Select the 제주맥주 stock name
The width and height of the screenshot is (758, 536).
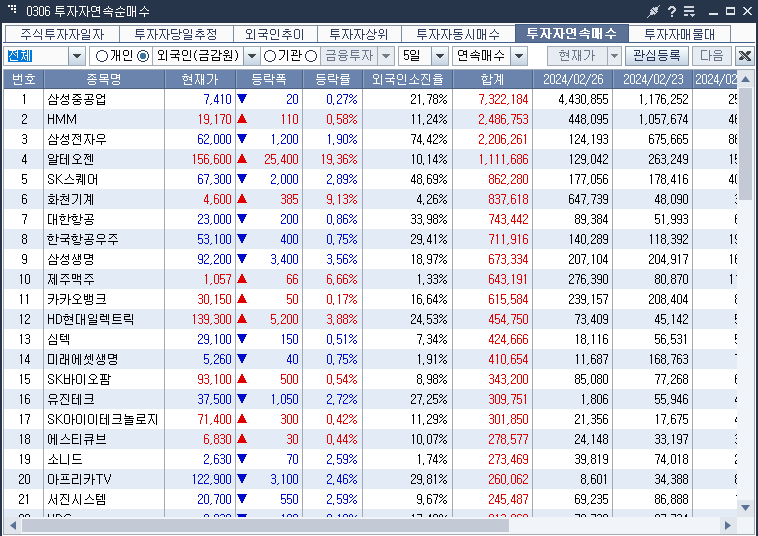click(x=71, y=279)
